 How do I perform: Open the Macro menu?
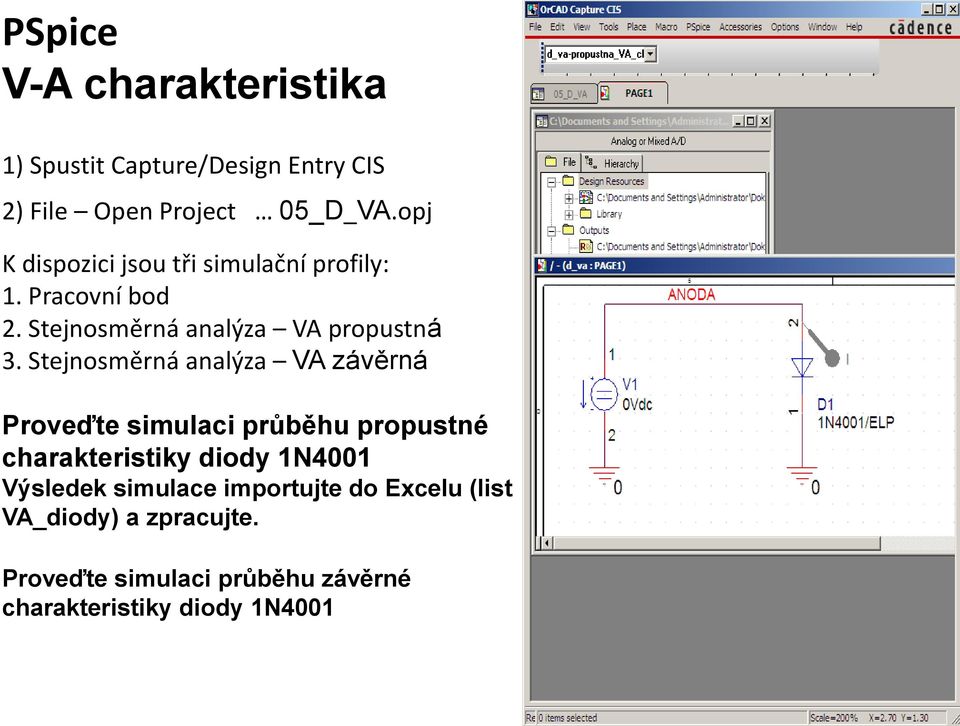(666, 27)
